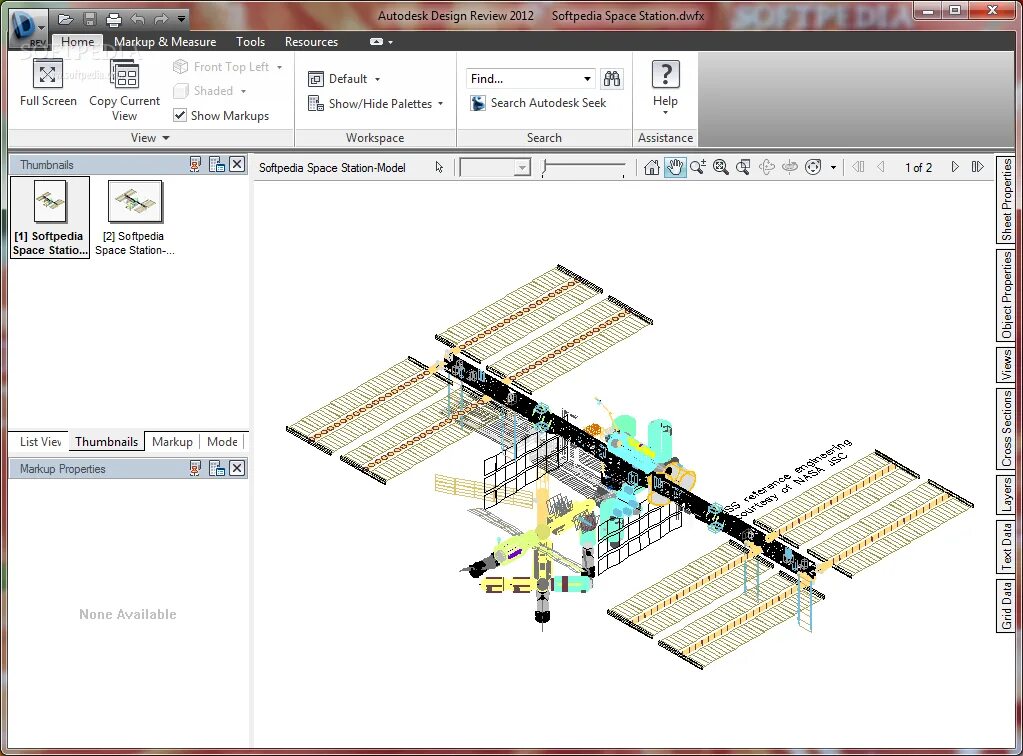Open the Layers side tab
The image size is (1023, 756).
click(1006, 494)
